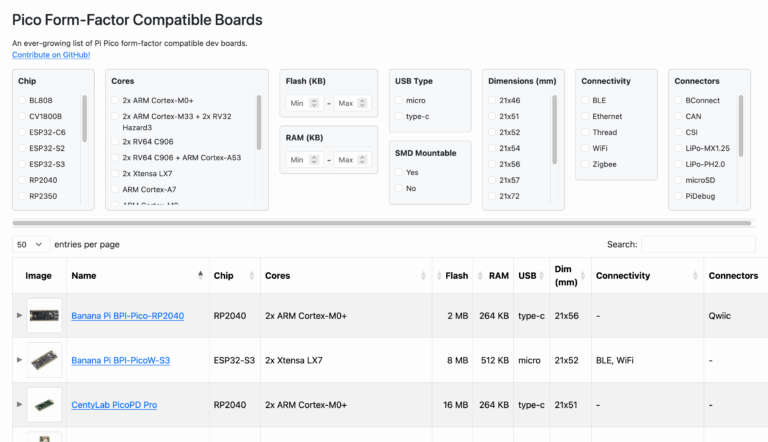Select Yes for SMD Mountable
The height and width of the screenshot is (442, 768).
(399, 172)
